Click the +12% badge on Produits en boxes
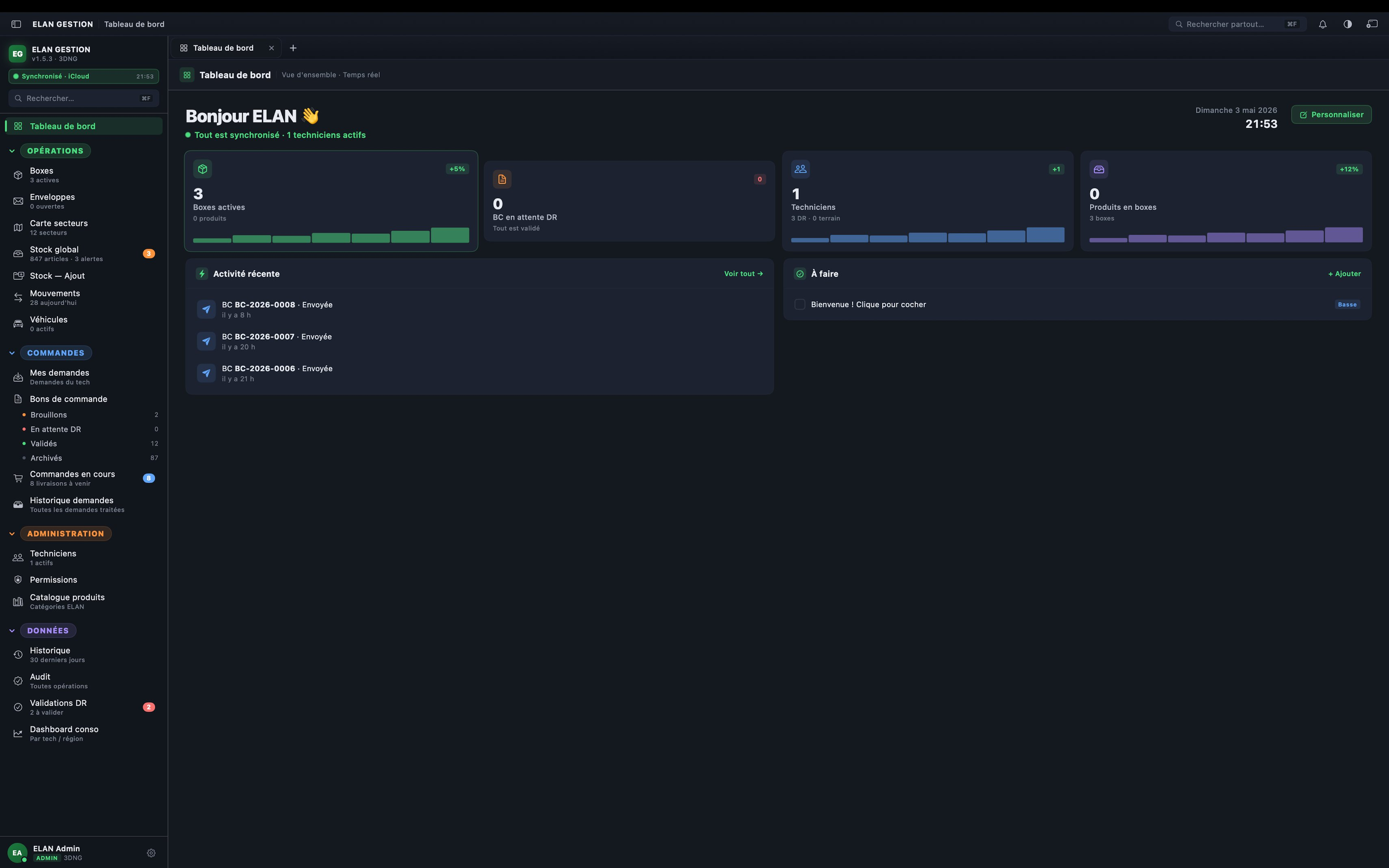The width and height of the screenshot is (1389, 868). coord(1349,169)
